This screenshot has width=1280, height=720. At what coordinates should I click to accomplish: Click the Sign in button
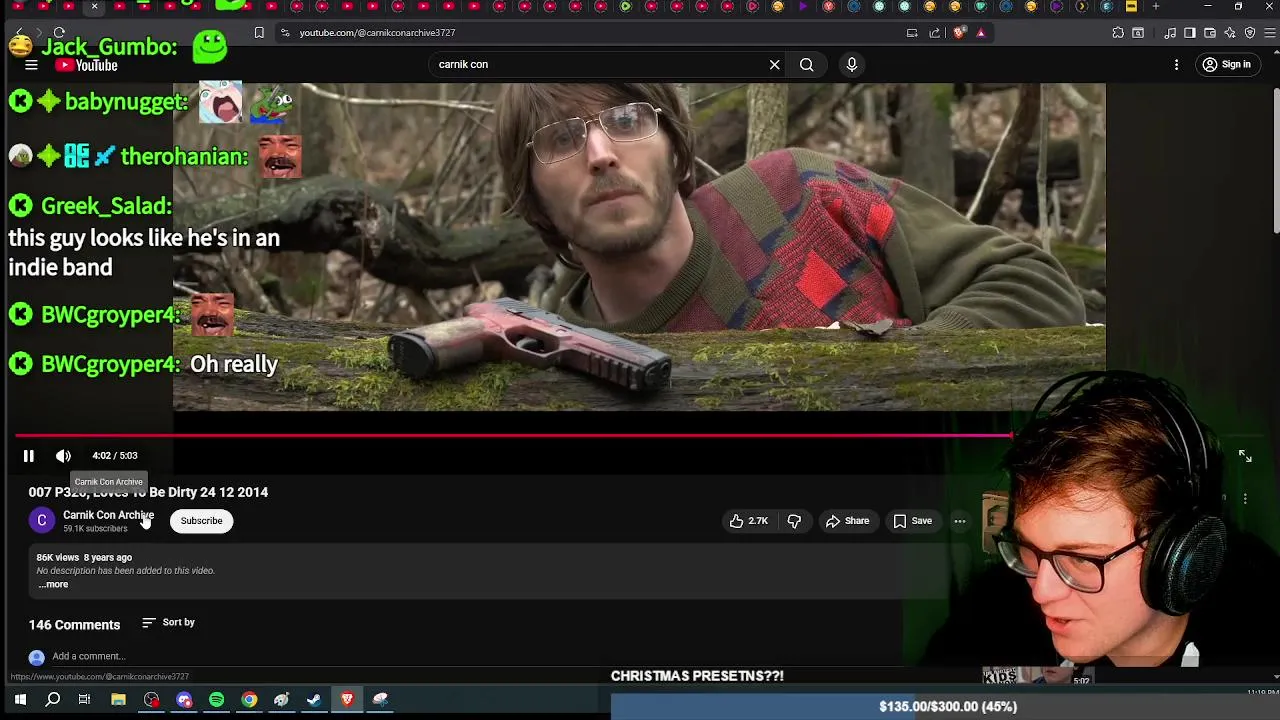click(1227, 65)
